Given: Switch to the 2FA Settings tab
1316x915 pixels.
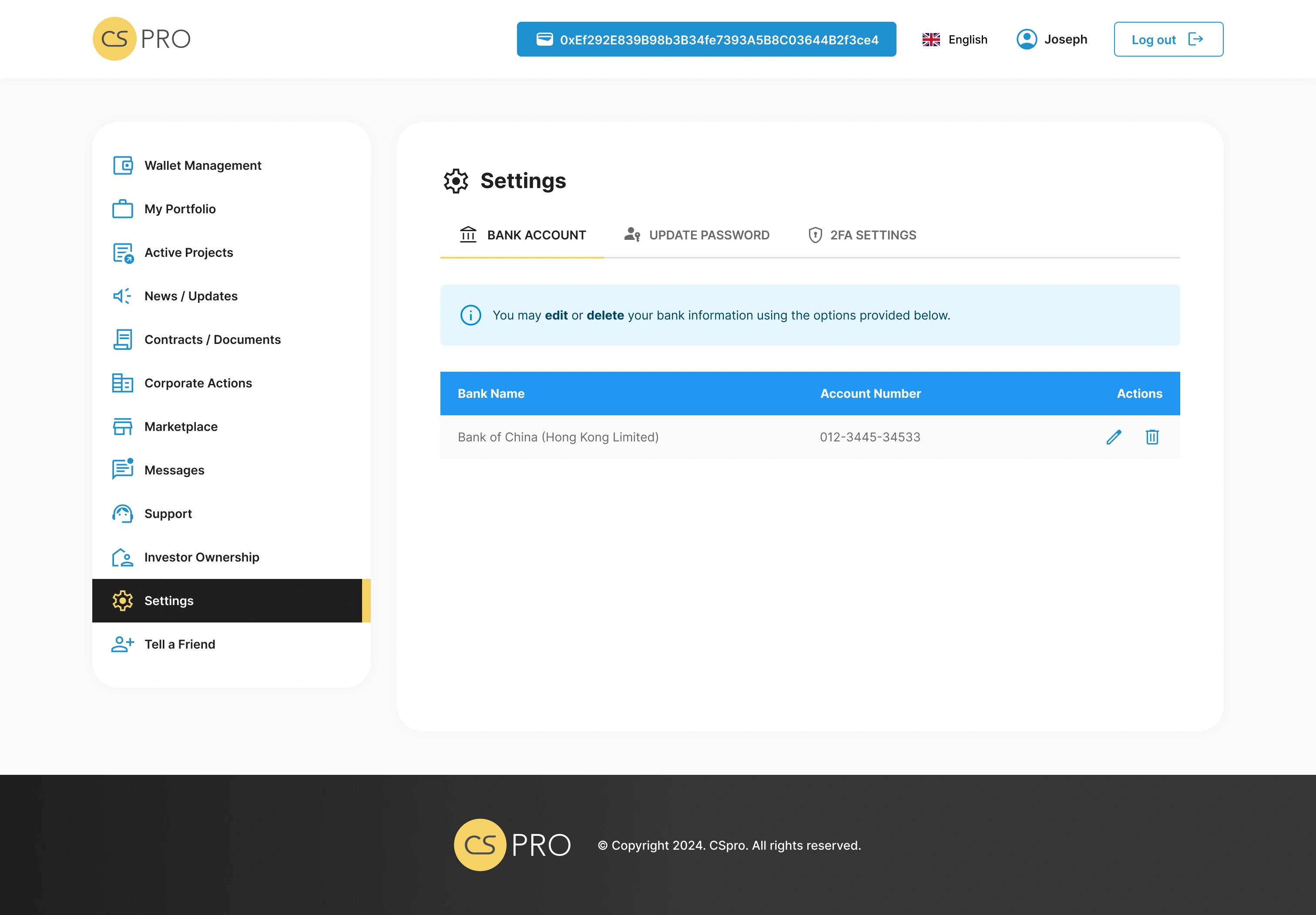Looking at the screenshot, I should pyautogui.click(x=862, y=235).
